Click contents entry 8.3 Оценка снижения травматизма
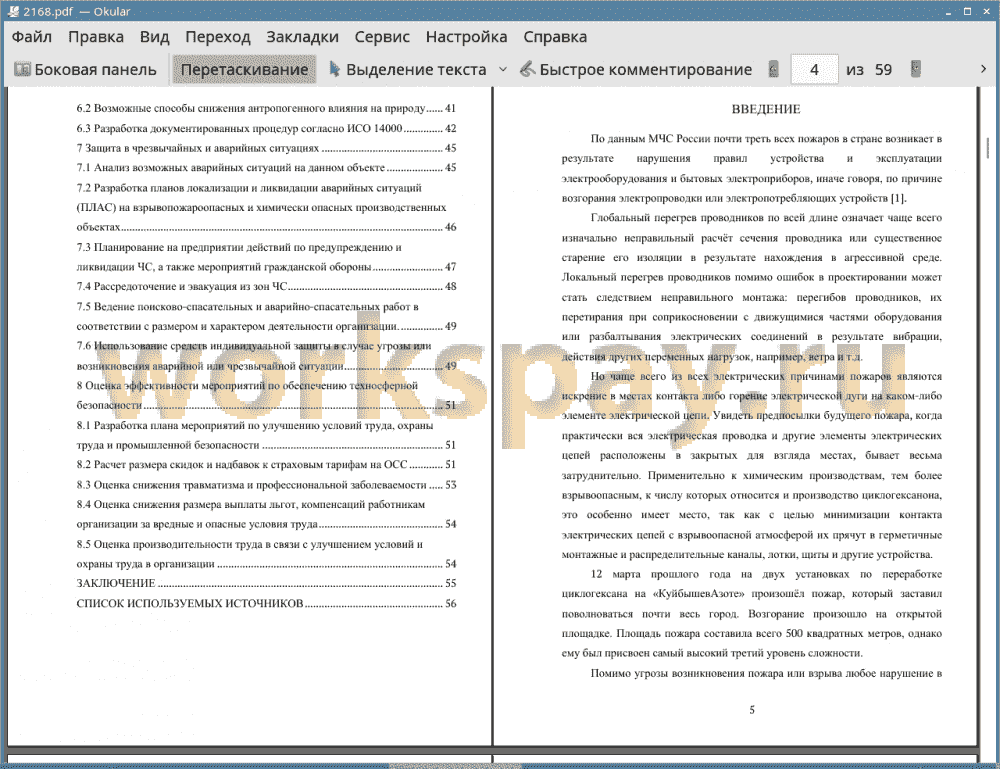The height and width of the screenshot is (769, 1000). [266, 485]
